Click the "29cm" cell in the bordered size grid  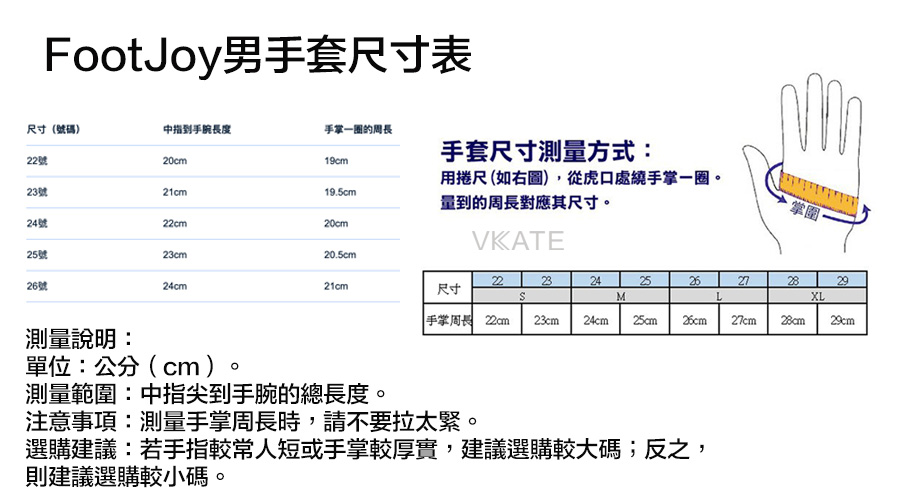(842, 320)
